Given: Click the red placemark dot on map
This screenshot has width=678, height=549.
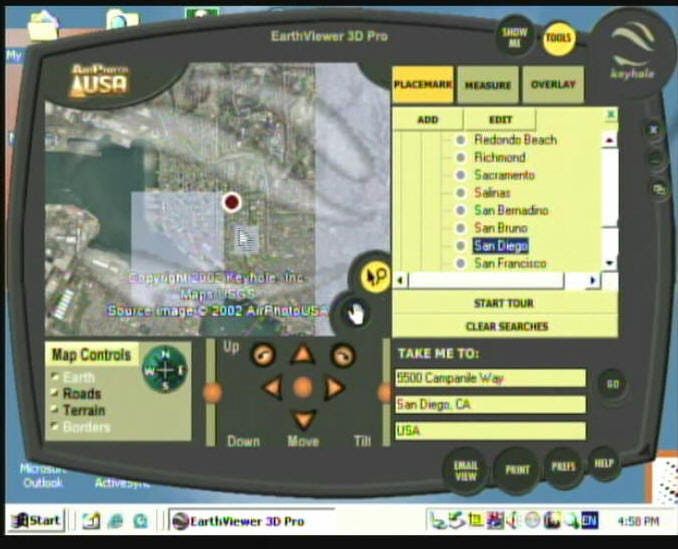Looking at the screenshot, I should point(232,202).
